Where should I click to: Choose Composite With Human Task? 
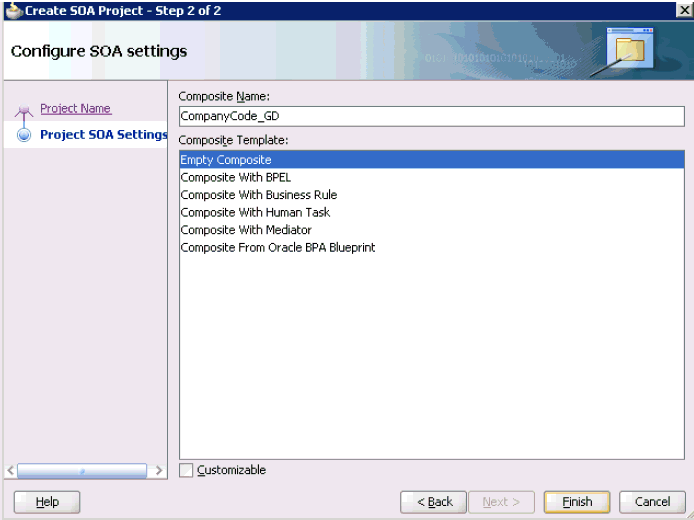point(432,212)
